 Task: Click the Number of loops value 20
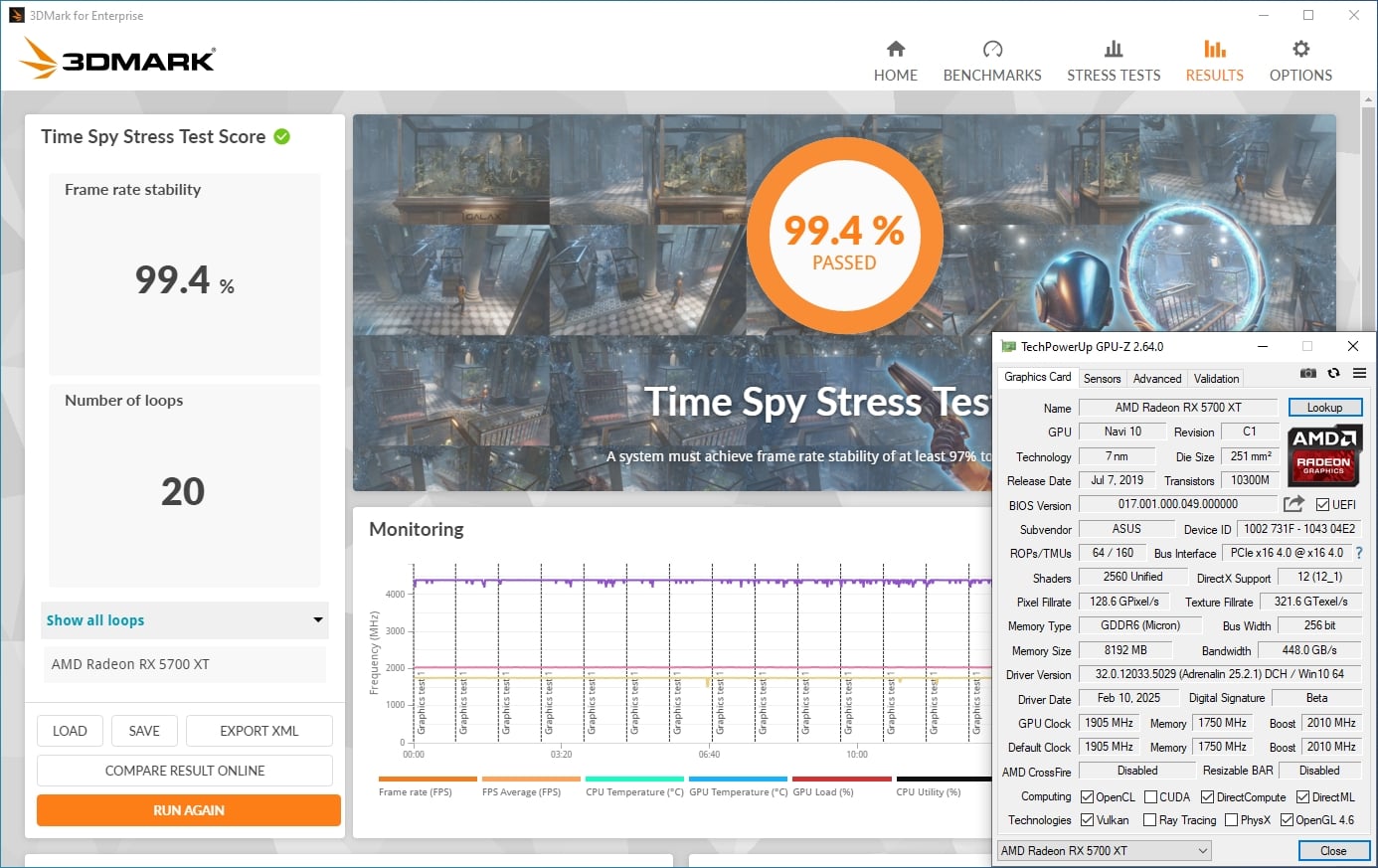pos(183,491)
